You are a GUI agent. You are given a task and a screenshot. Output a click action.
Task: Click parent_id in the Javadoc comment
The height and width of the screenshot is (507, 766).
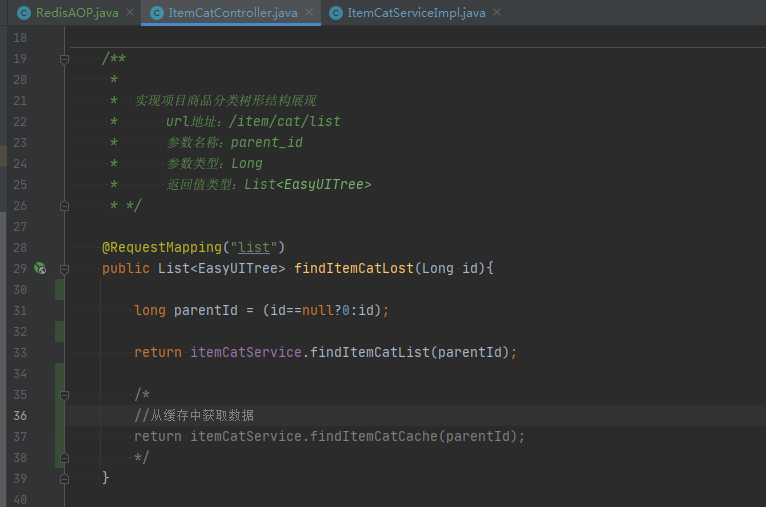[267, 142]
